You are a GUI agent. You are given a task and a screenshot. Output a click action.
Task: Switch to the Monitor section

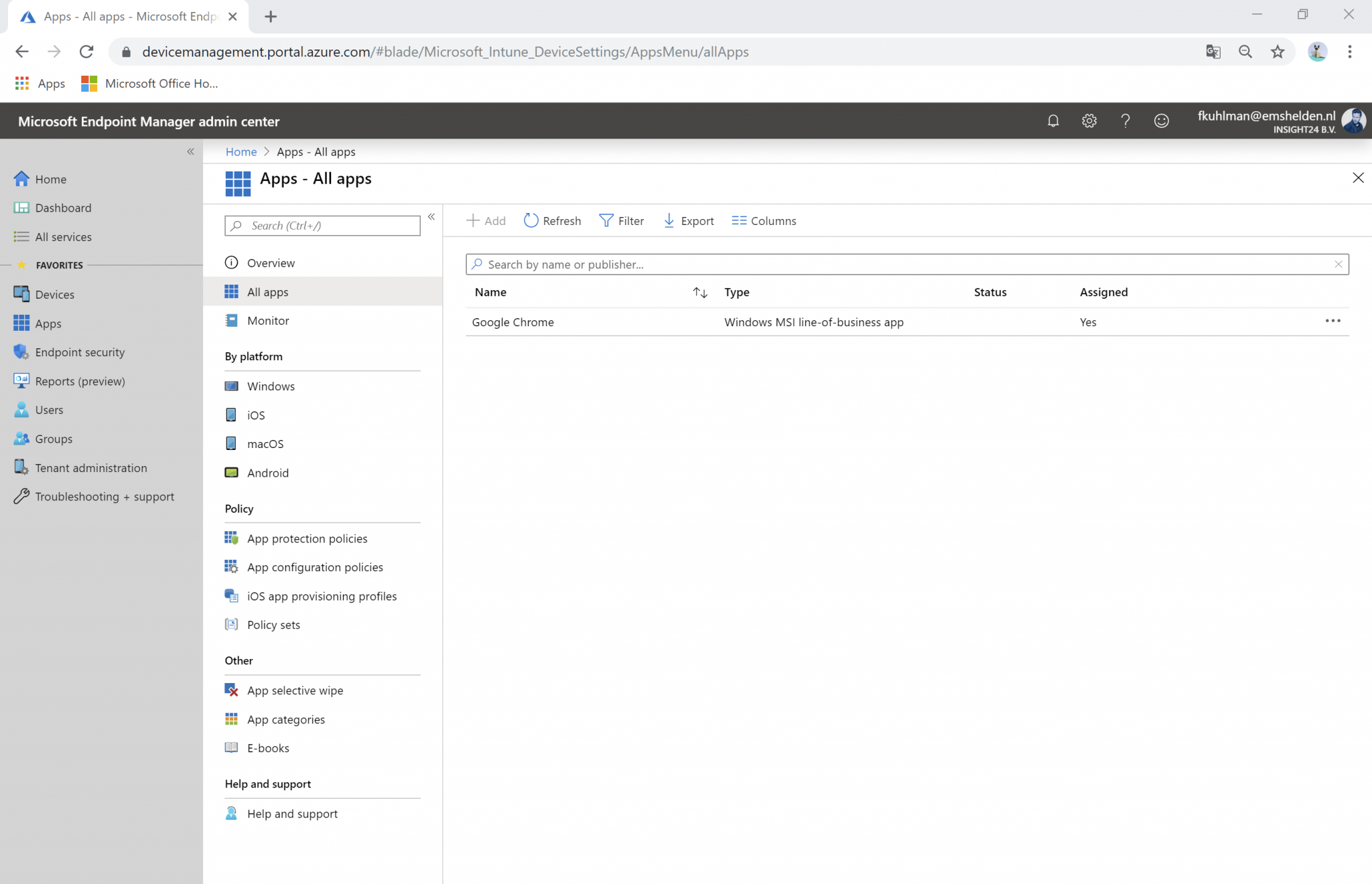tap(267, 320)
